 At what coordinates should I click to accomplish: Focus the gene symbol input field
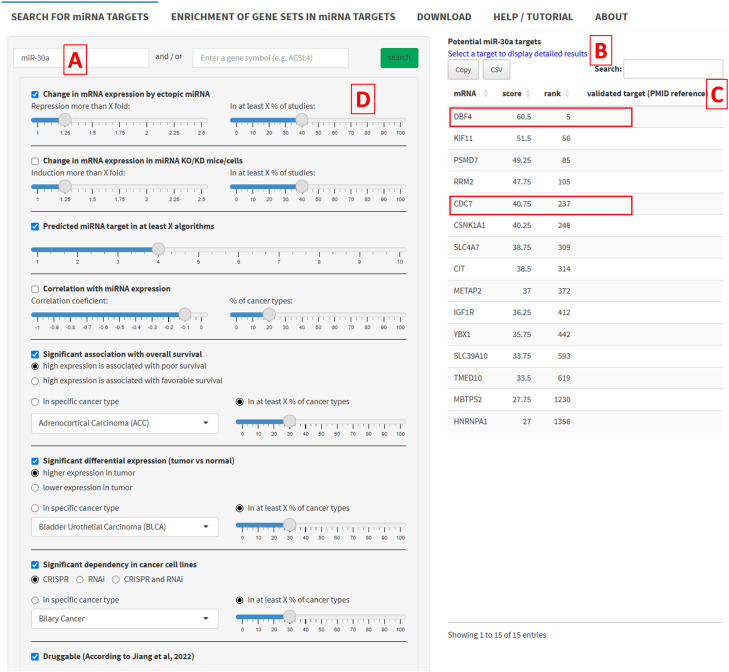271,58
